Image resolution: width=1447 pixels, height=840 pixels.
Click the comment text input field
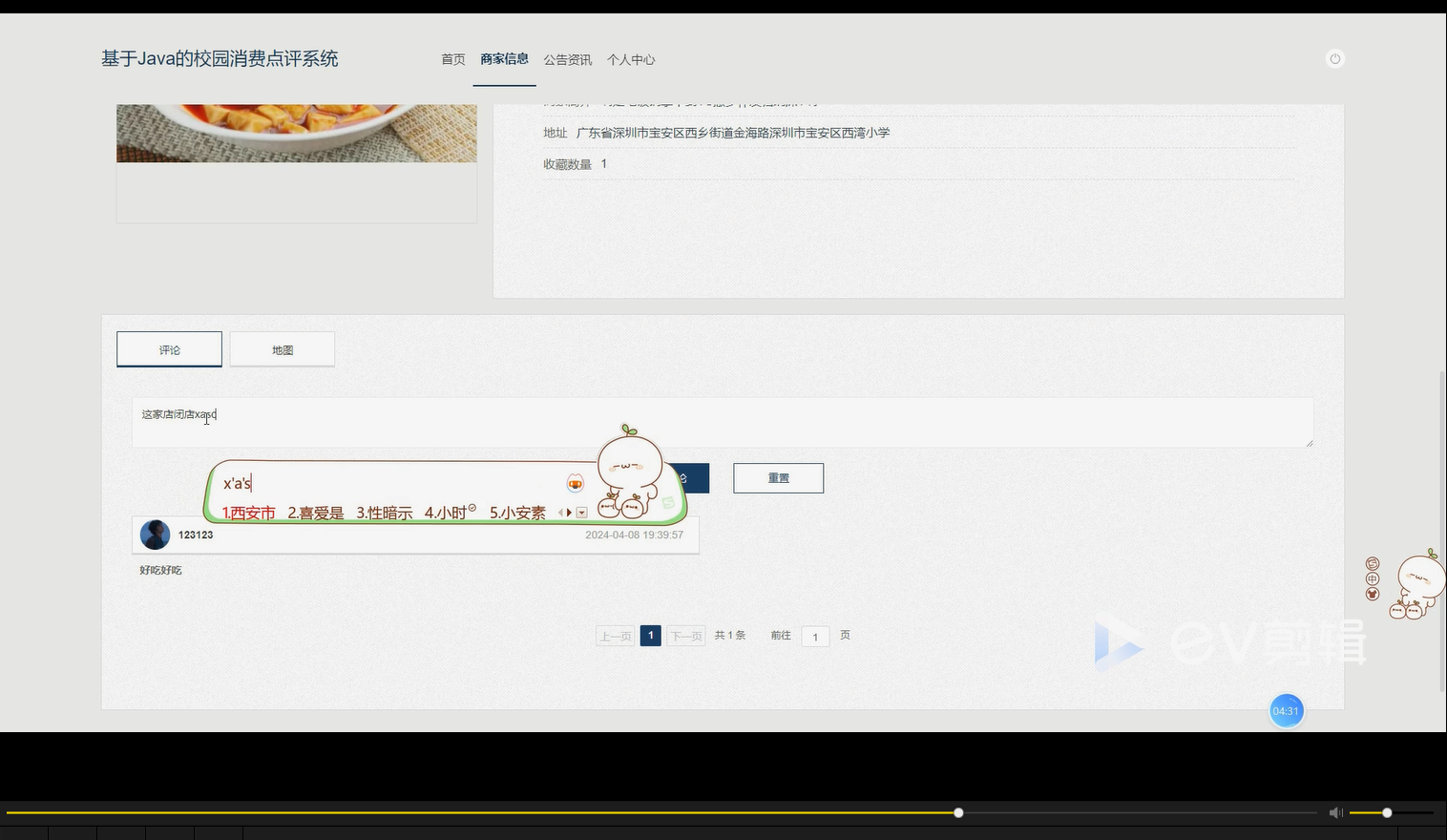[723, 422]
